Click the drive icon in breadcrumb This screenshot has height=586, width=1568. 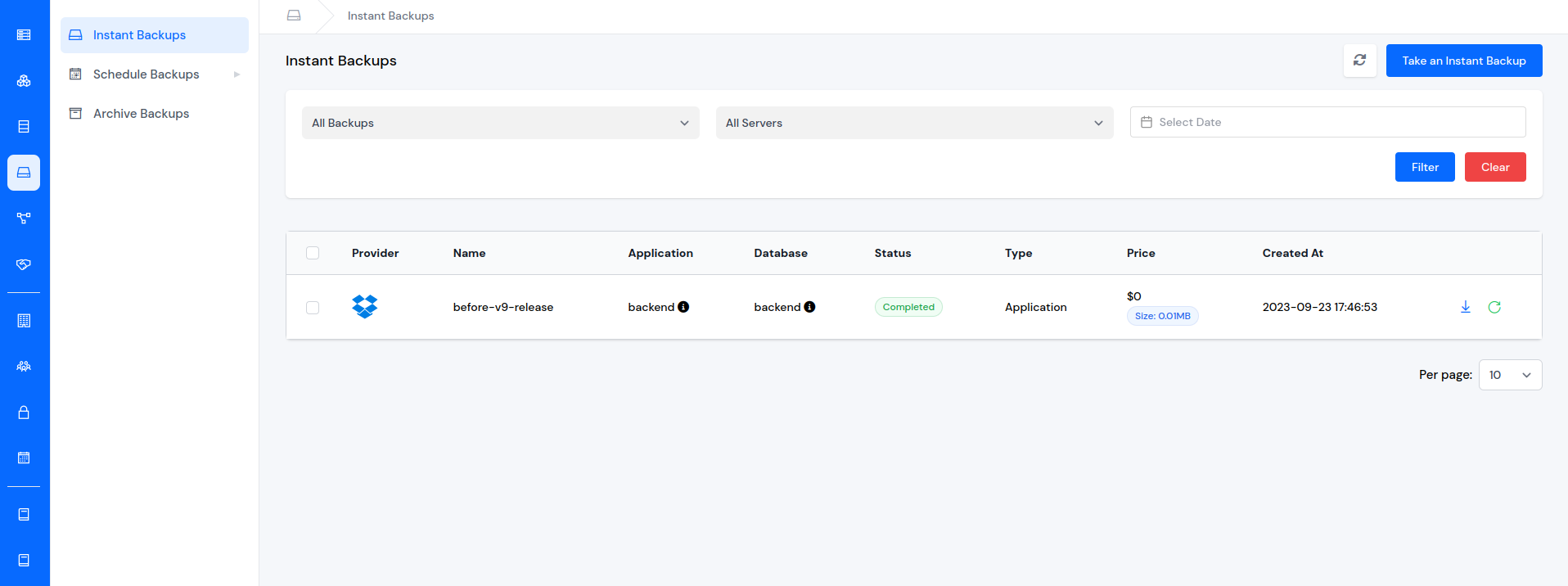click(294, 16)
